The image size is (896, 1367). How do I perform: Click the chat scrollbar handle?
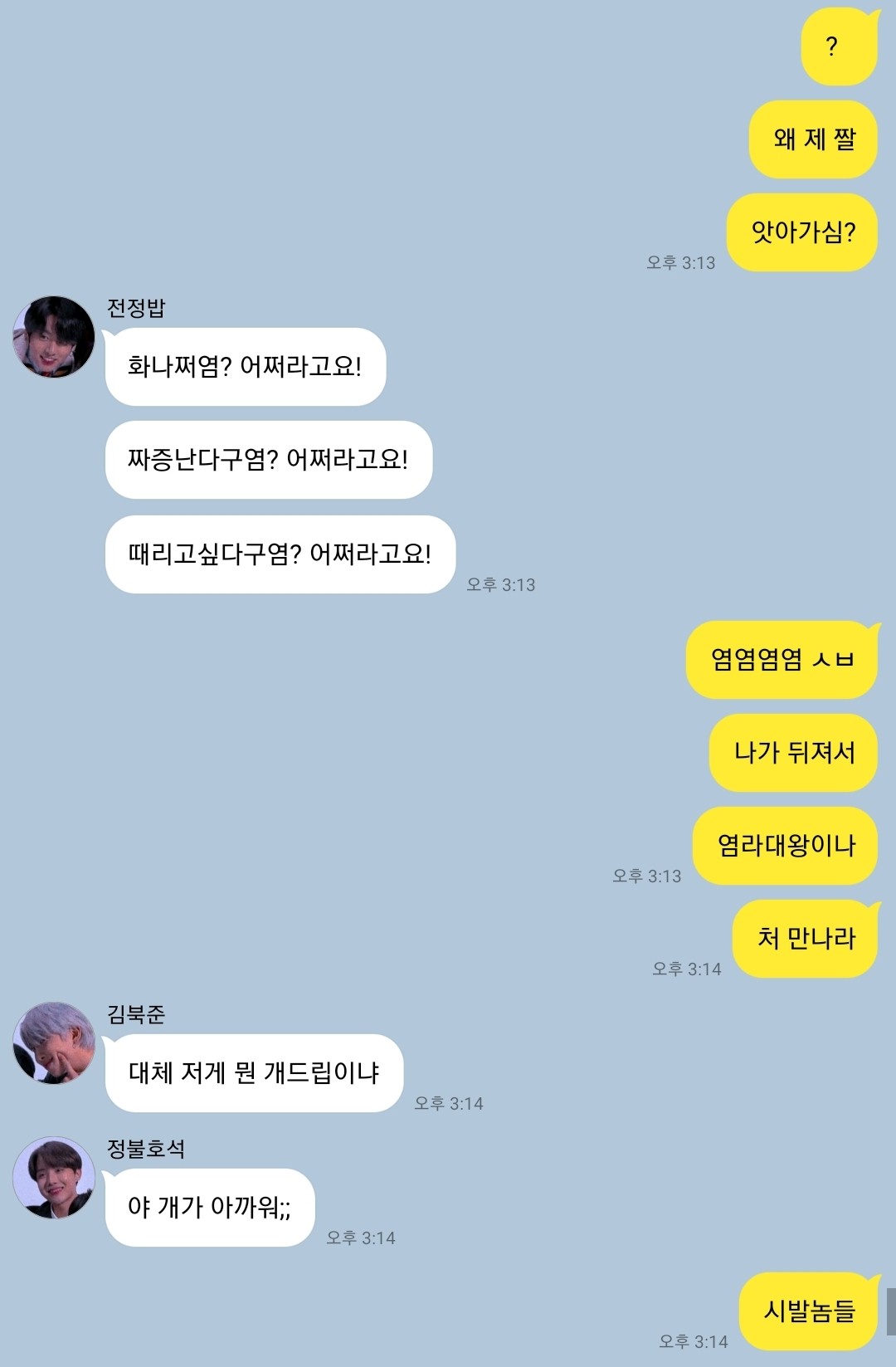click(891, 1311)
